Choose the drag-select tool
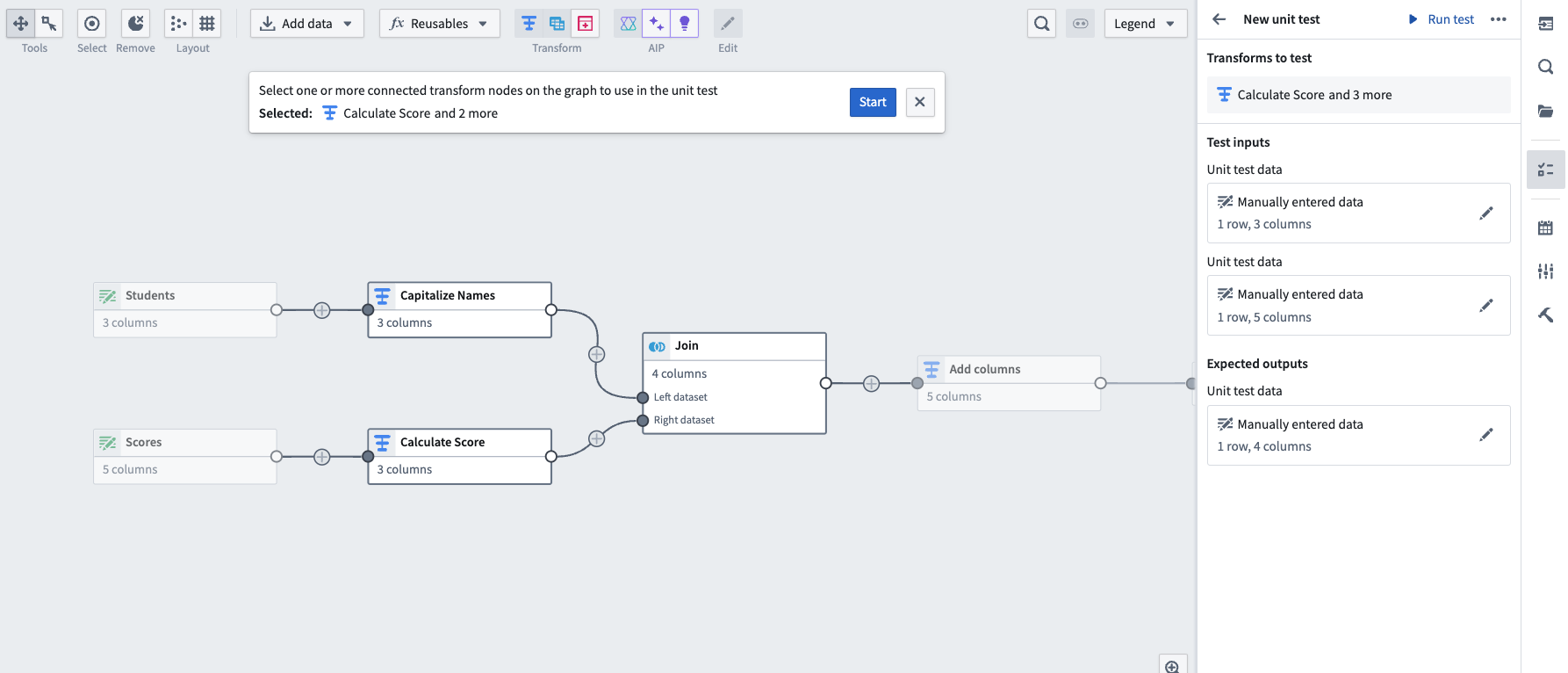 click(x=49, y=23)
